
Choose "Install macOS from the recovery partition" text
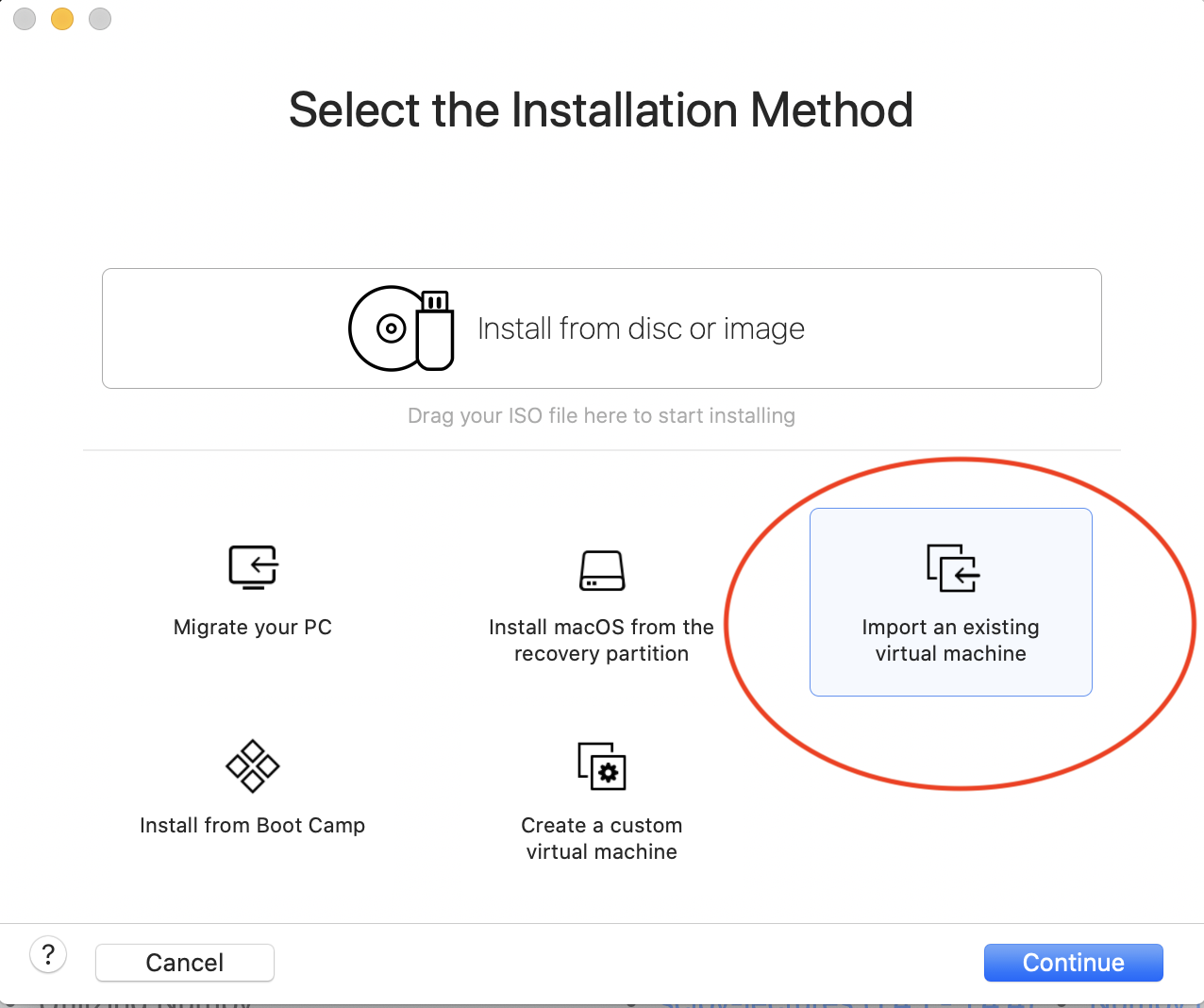click(x=601, y=641)
